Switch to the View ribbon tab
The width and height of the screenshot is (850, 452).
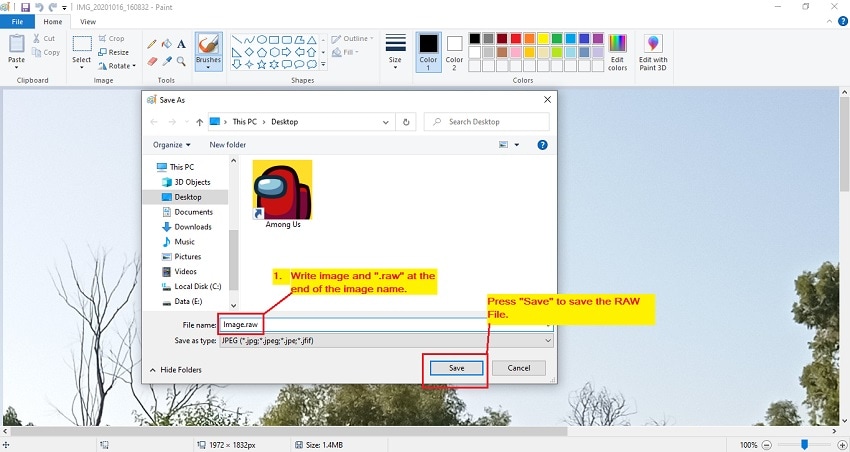pyautogui.click(x=88, y=22)
